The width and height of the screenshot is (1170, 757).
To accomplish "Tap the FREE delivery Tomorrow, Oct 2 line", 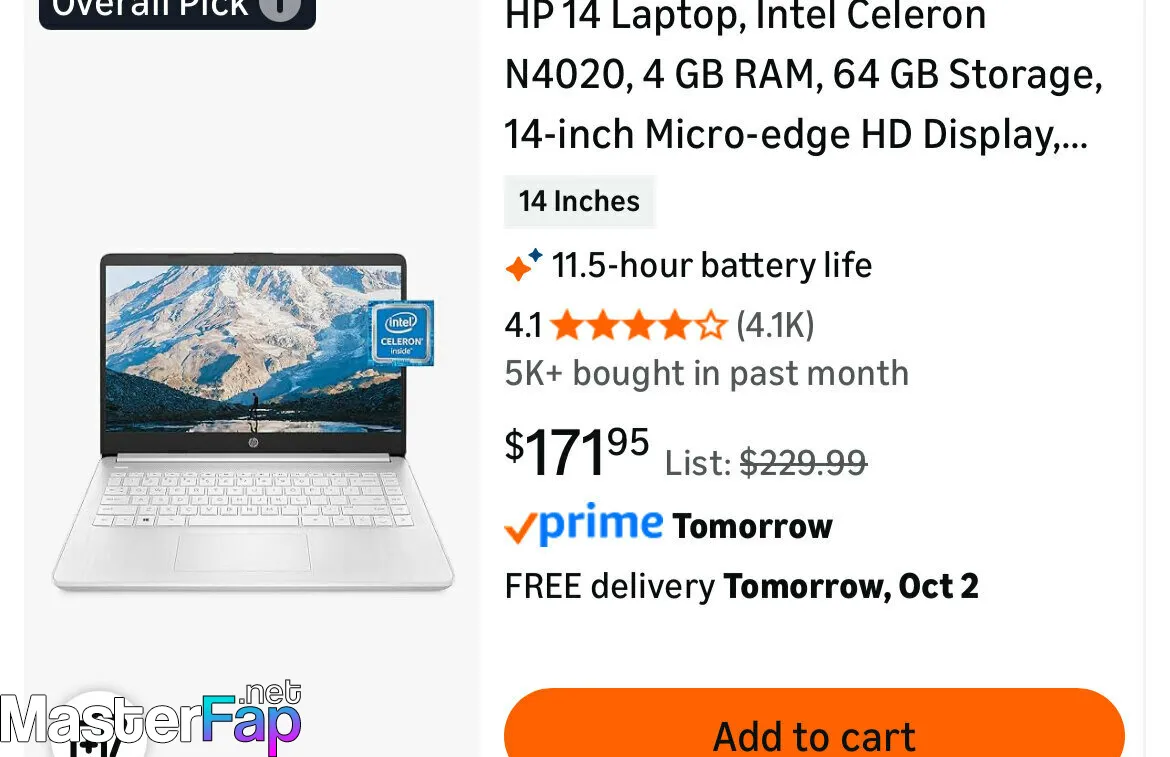I will 741,586.
